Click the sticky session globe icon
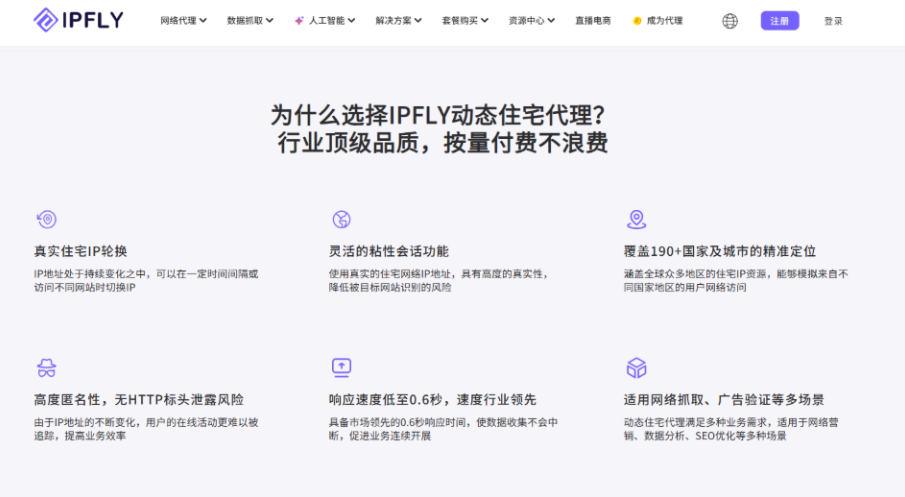This screenshot has width=905, height=497. (341, 219)
